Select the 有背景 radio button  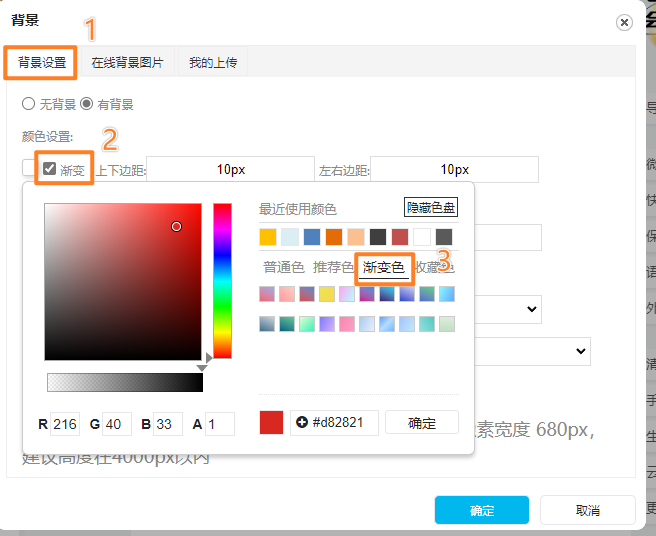pyautogui.click(x=86, y=104)
